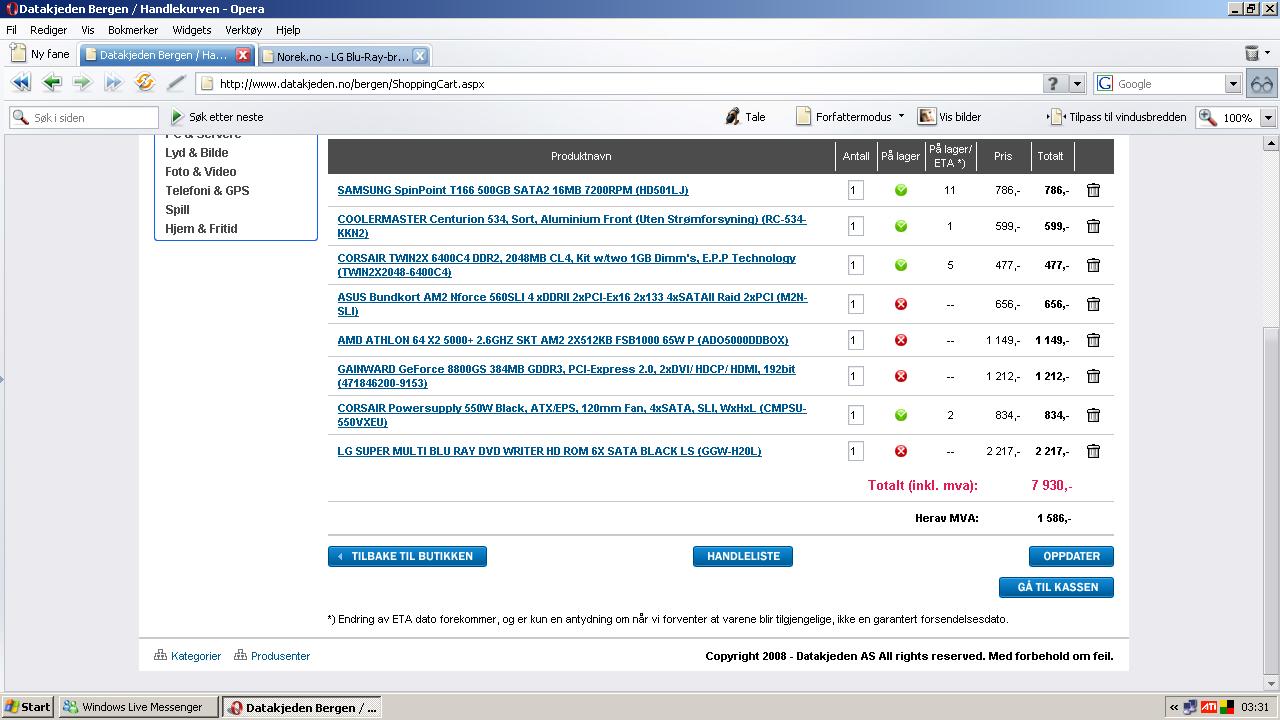Screen dimensions: 1280x720
Task: Open the Fil menu
Action: [x=12, y=30]
